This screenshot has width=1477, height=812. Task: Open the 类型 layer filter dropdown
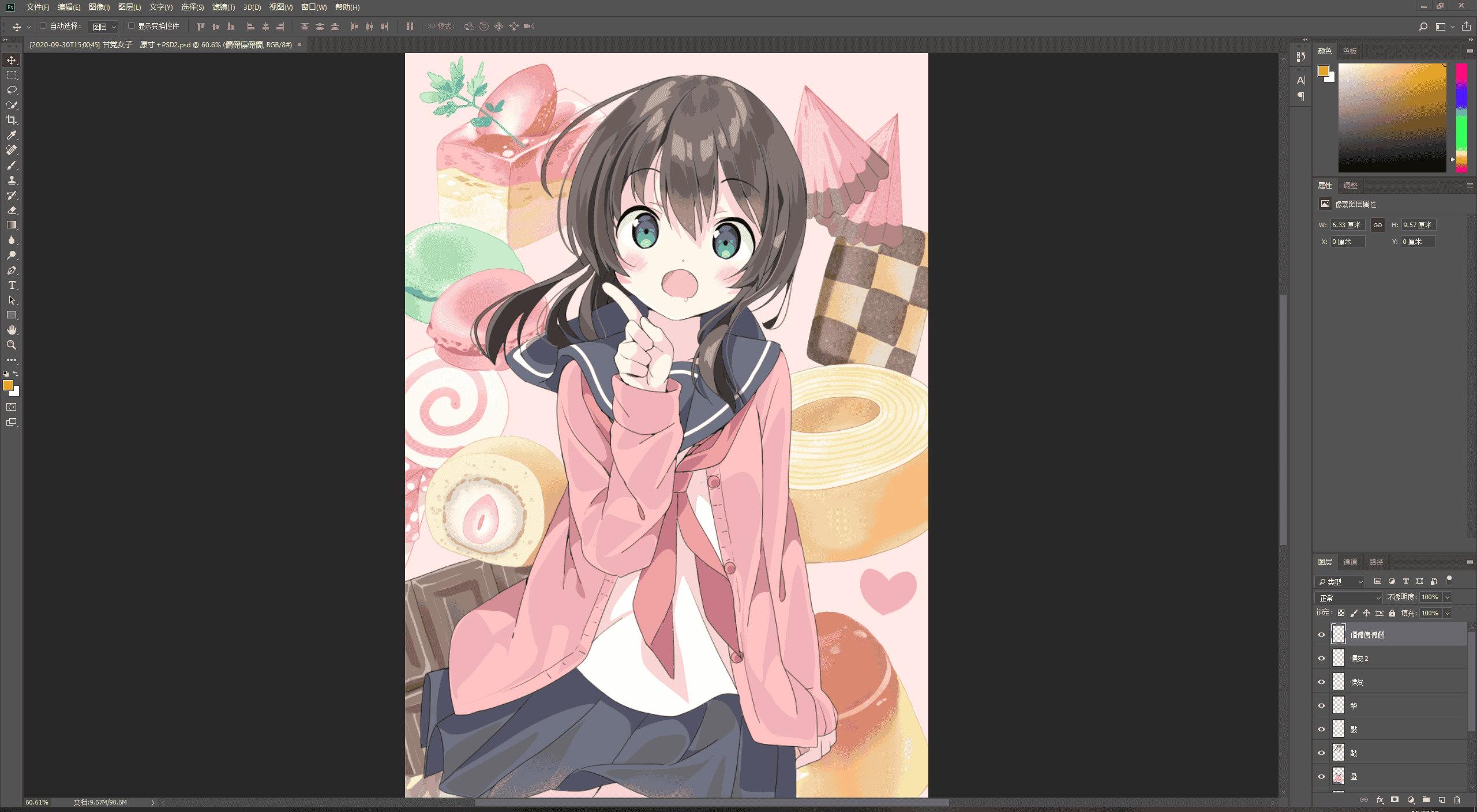pyautogui.click(x=1340, y=581)
